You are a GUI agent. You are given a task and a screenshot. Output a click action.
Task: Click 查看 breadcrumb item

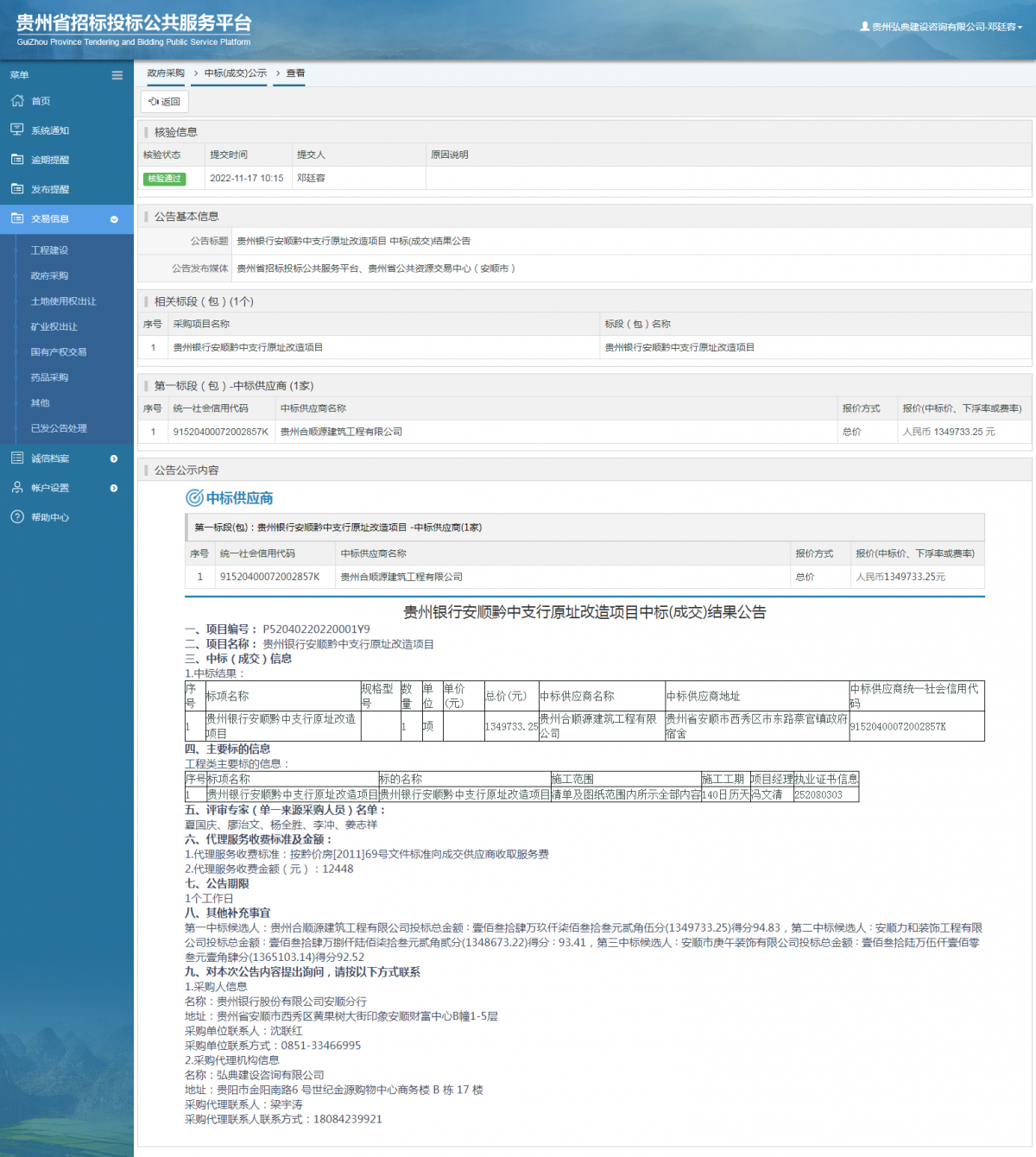295,73
